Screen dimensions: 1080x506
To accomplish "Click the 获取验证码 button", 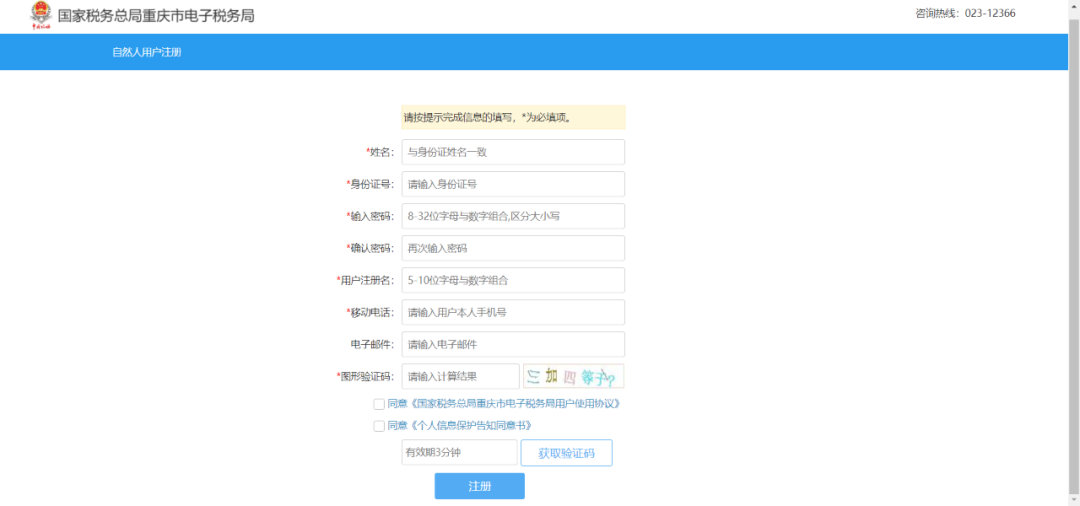I will [x=566, y=453].
